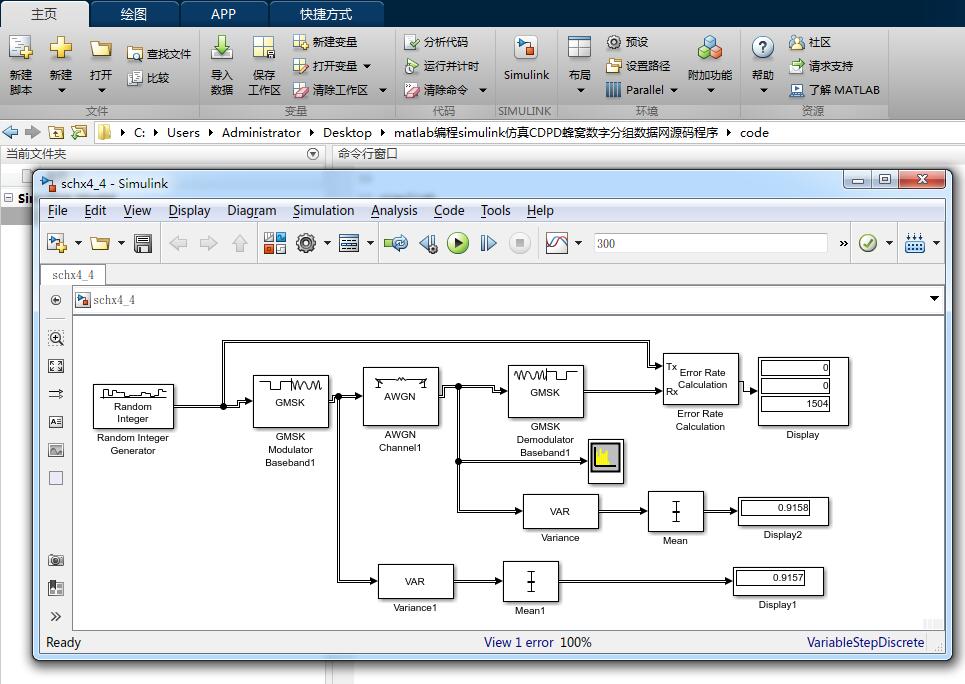Open the File menu in Simulink
Viewport: 965px width, 684px height.
coord(58,211)
